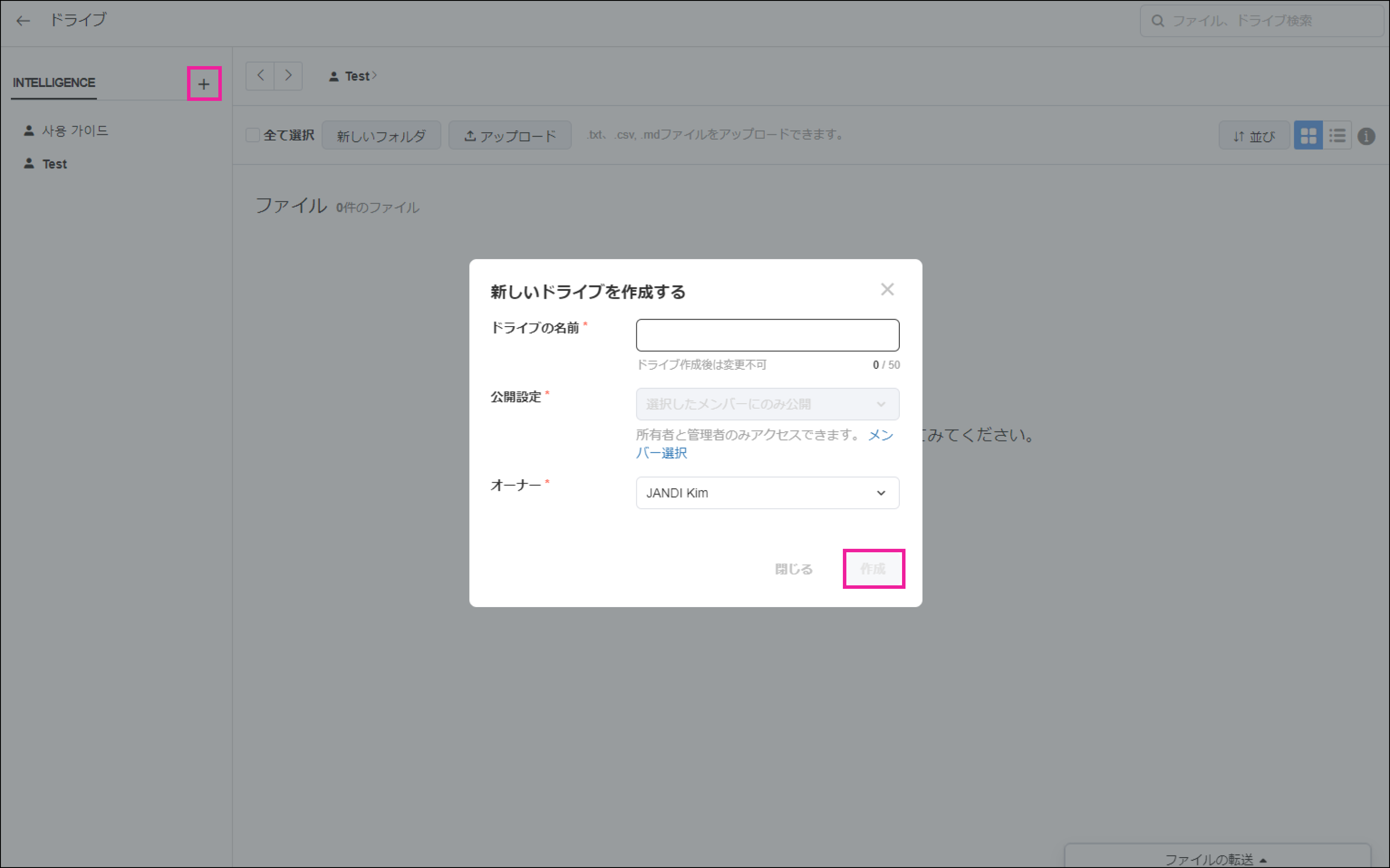Open the 公開設定 dropdown
This screenshot has height=868, width=1390.
click(767, 404)
